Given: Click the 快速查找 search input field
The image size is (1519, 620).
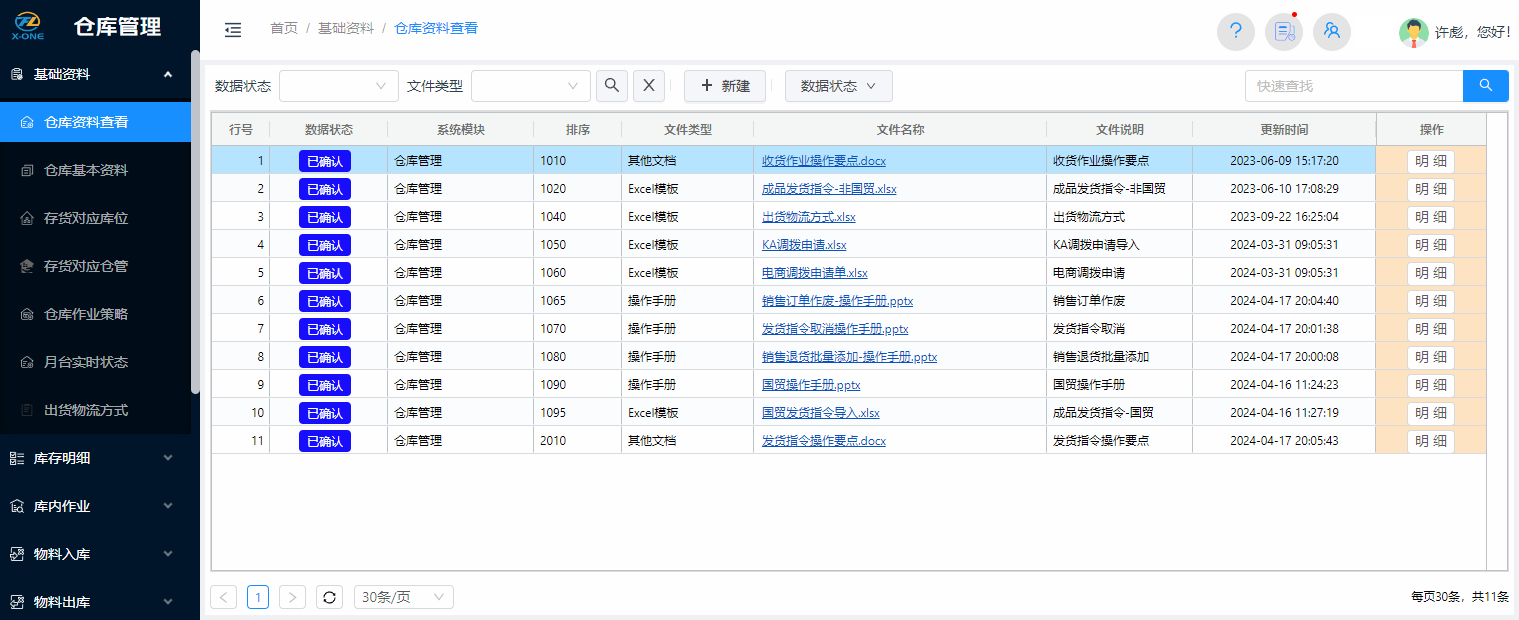Looking at the screenshot, I should 1353,86.
